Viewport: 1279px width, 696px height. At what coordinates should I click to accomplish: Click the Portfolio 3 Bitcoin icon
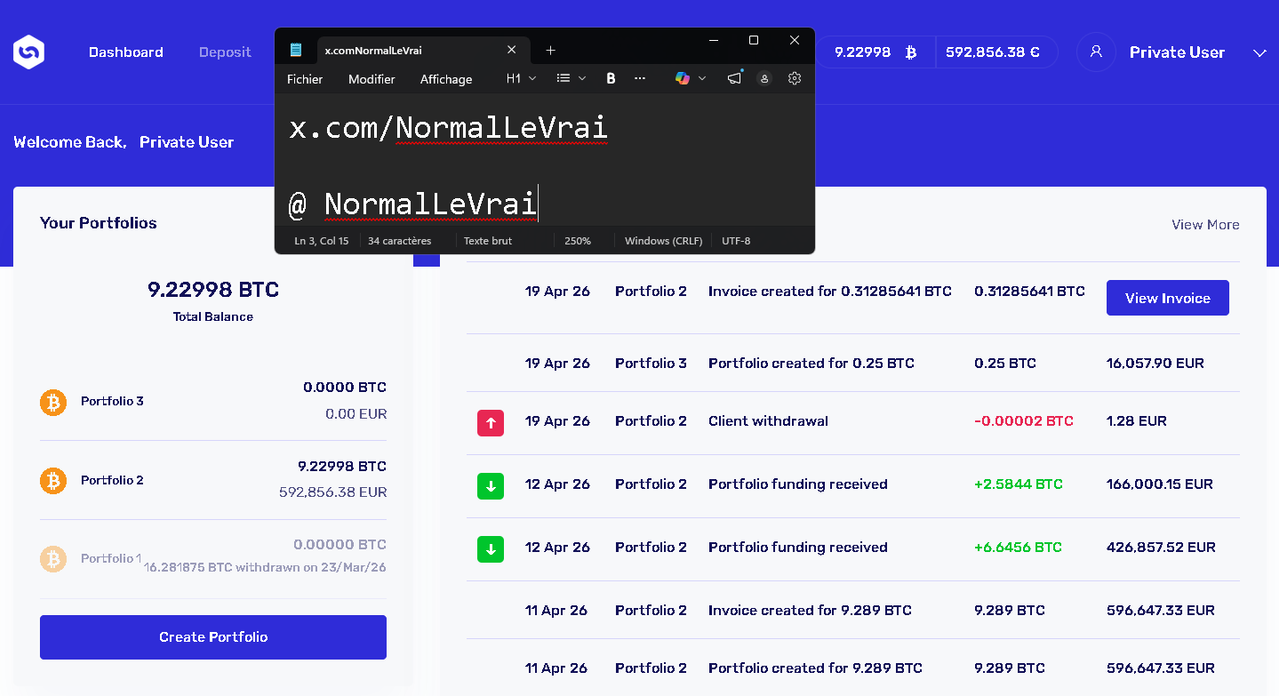tap(53, 402)
